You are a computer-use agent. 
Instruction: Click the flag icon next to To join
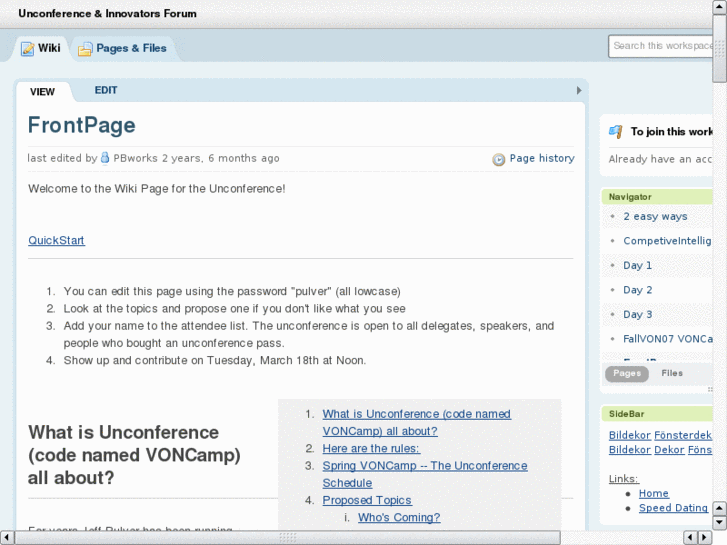615,132
